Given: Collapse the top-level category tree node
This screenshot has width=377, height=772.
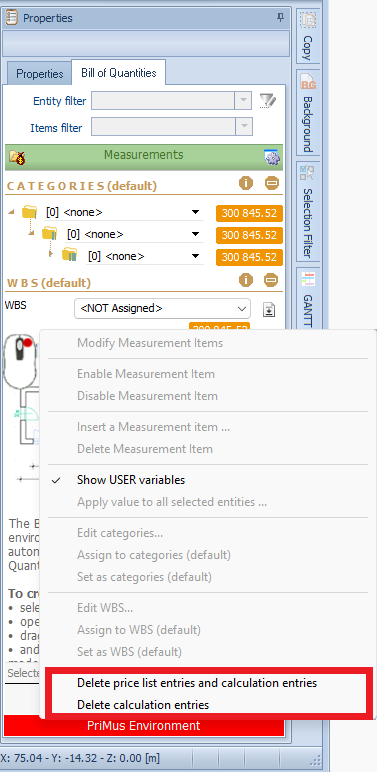Looking at the screenshot, I should (11, 212).
